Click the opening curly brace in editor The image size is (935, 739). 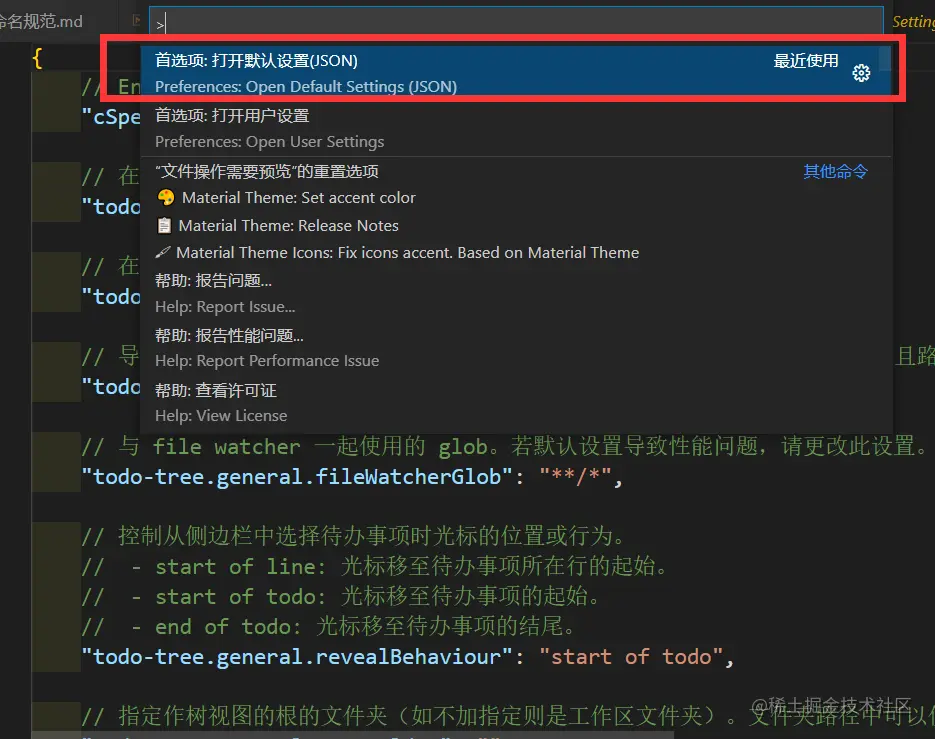(x=38, y=58)
